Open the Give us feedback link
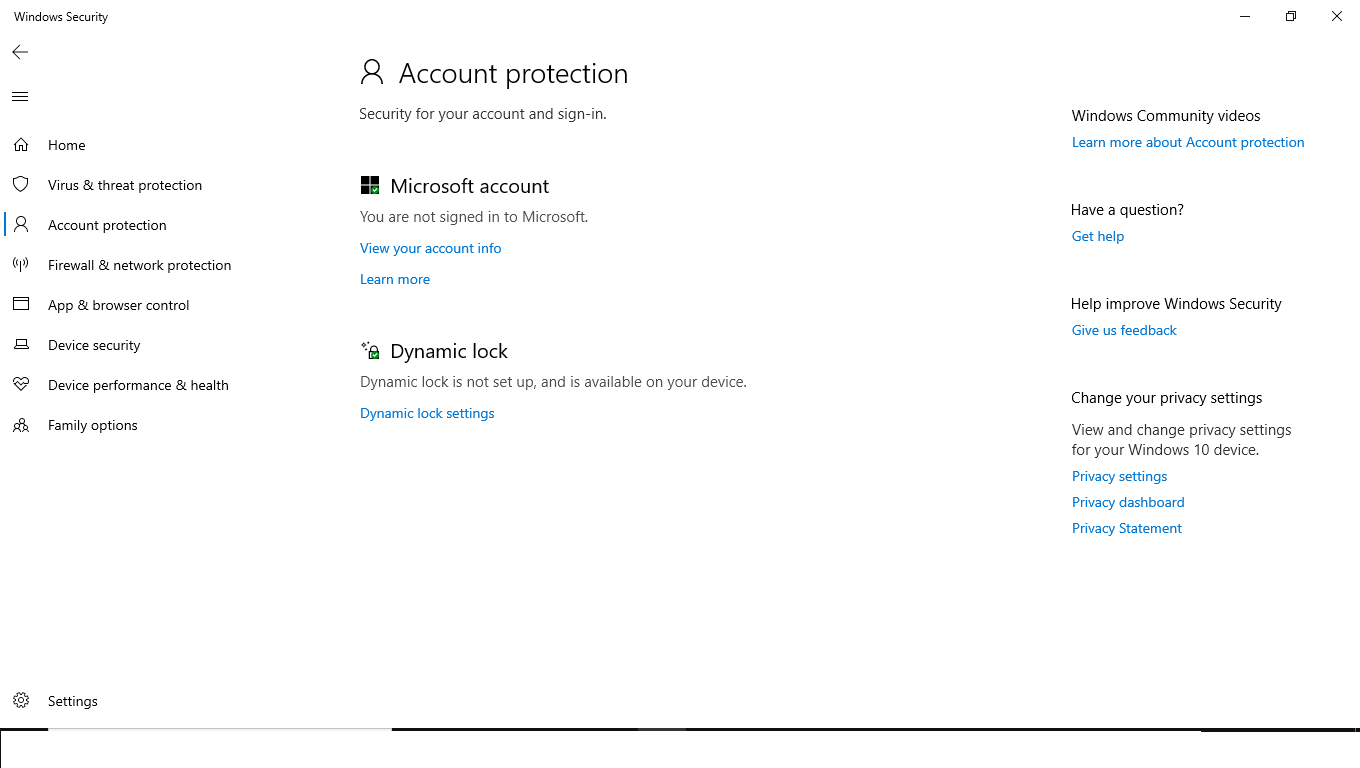 pos(1124,330)
